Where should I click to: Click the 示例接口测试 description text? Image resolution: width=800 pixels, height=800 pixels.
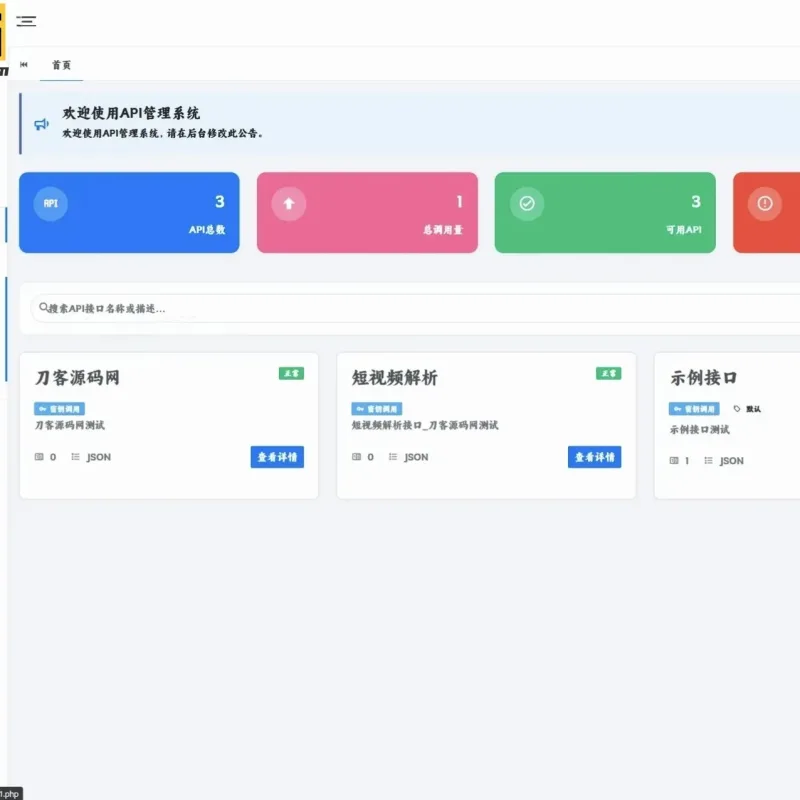tap(699, 430)
